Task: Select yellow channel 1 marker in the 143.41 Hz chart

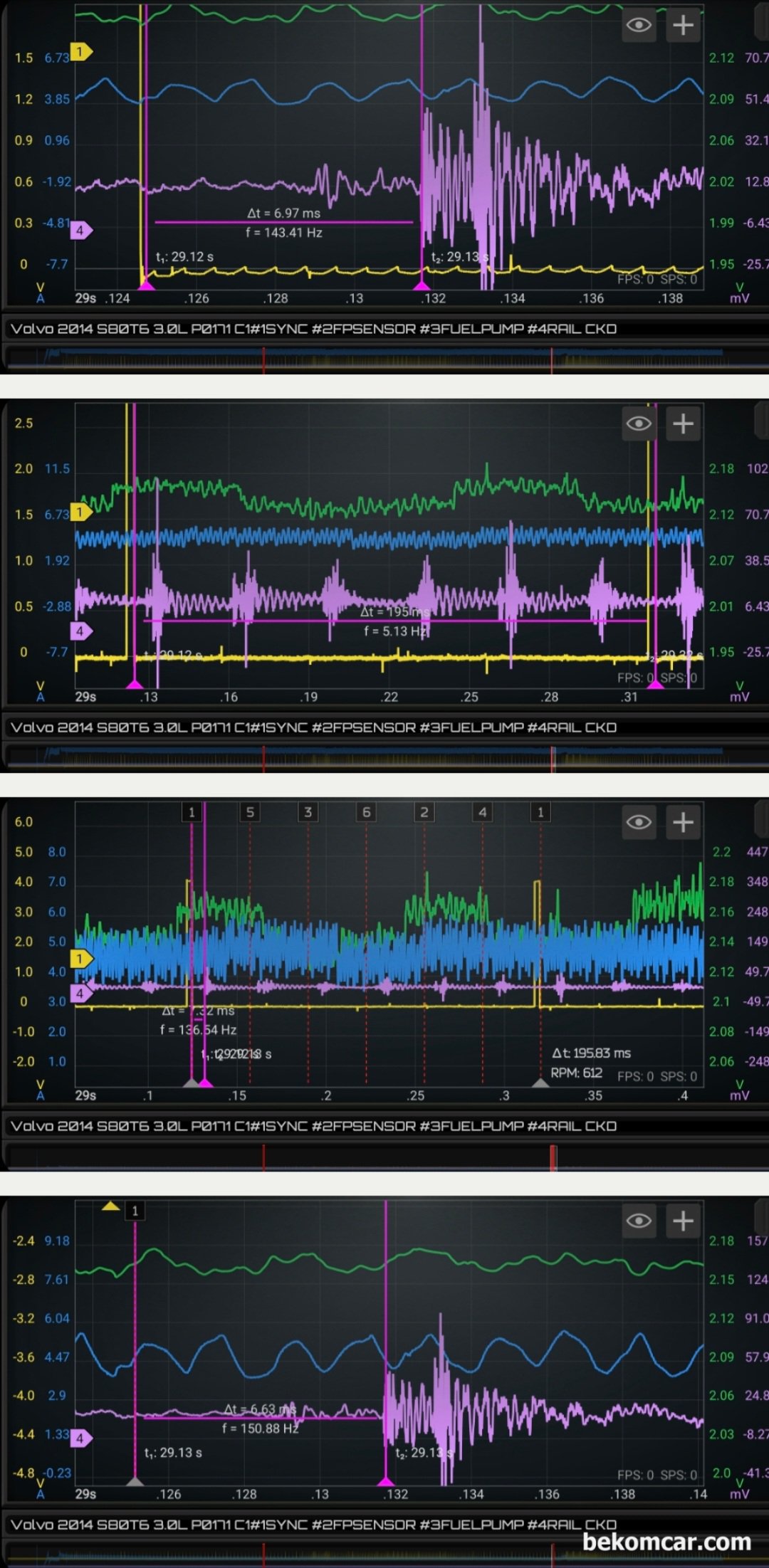Action: (x=81, y=52)
